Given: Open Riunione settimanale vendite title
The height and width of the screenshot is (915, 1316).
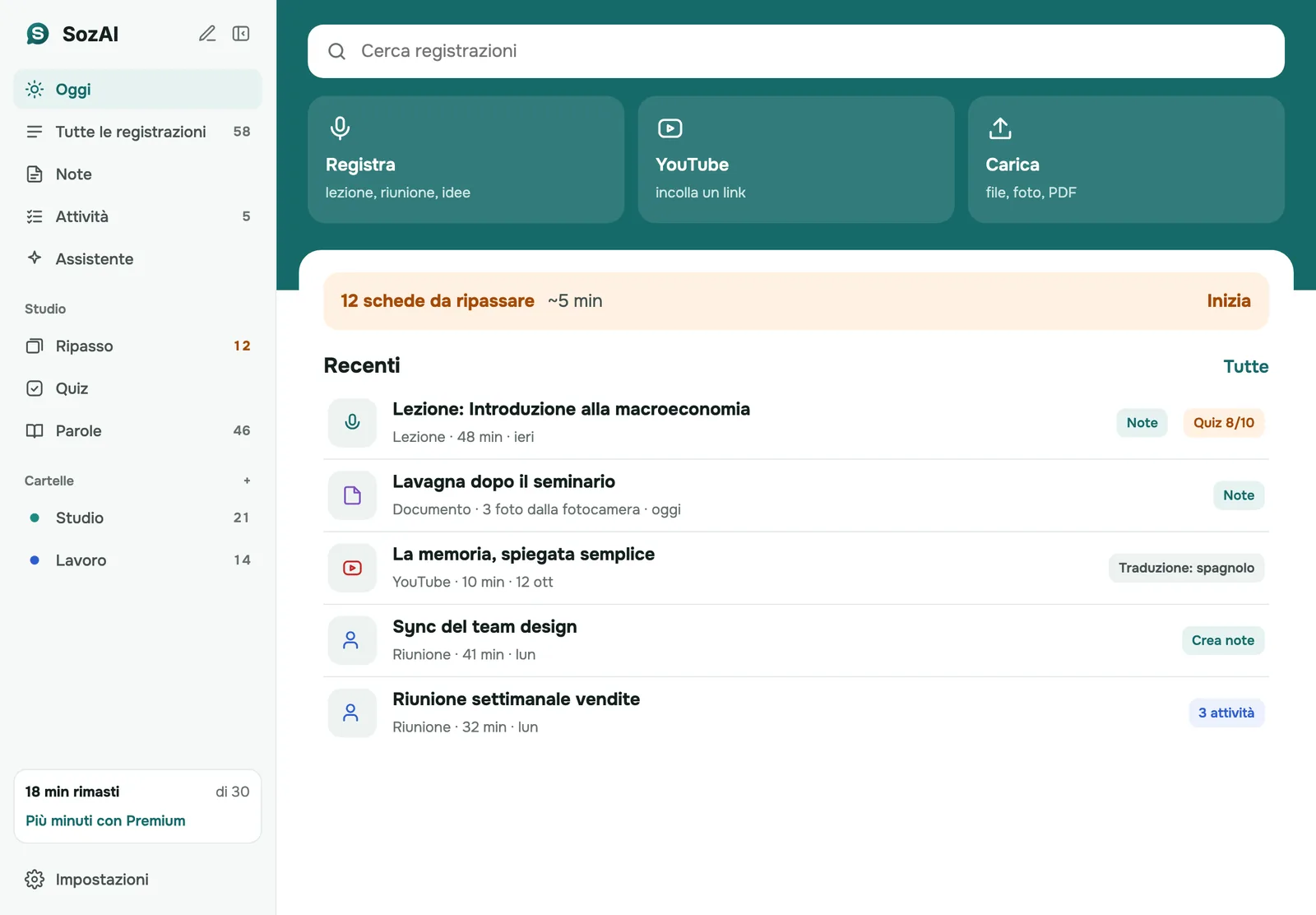Looking at the screenshot, I should click(x=516, y=699).
